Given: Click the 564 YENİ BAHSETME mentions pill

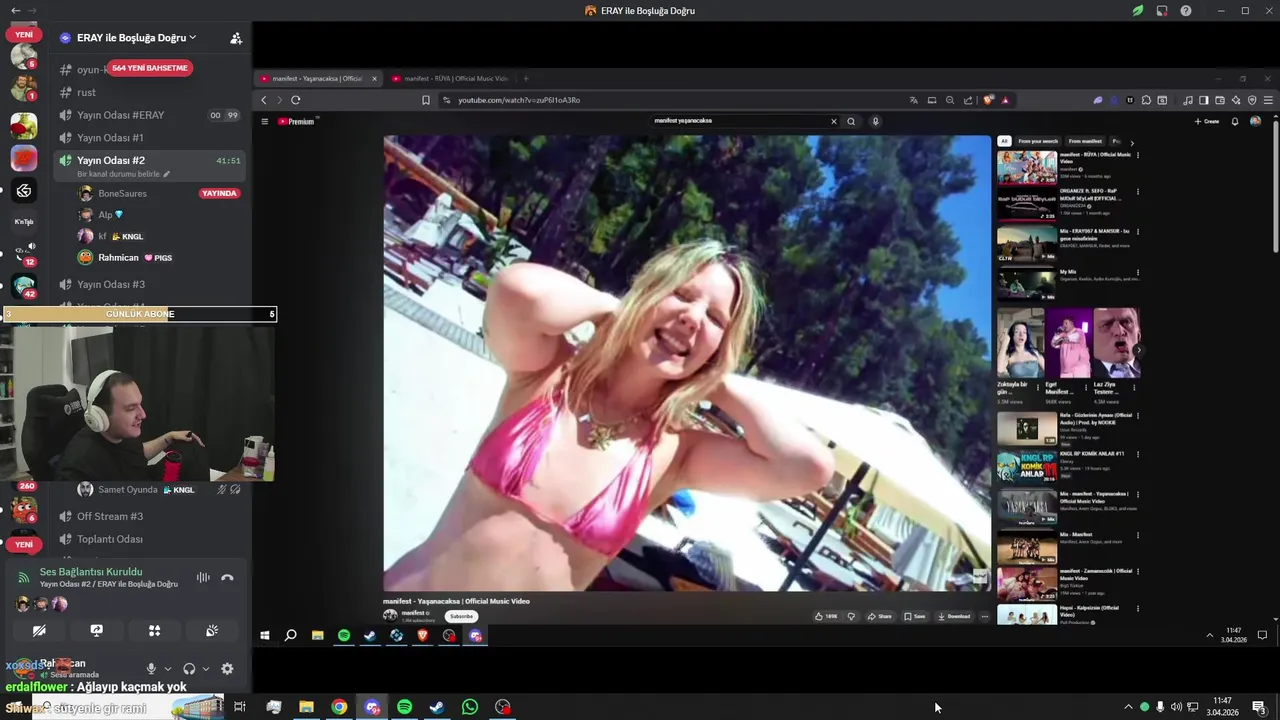Looking at the screenshot, I should (x=150, y=68).
